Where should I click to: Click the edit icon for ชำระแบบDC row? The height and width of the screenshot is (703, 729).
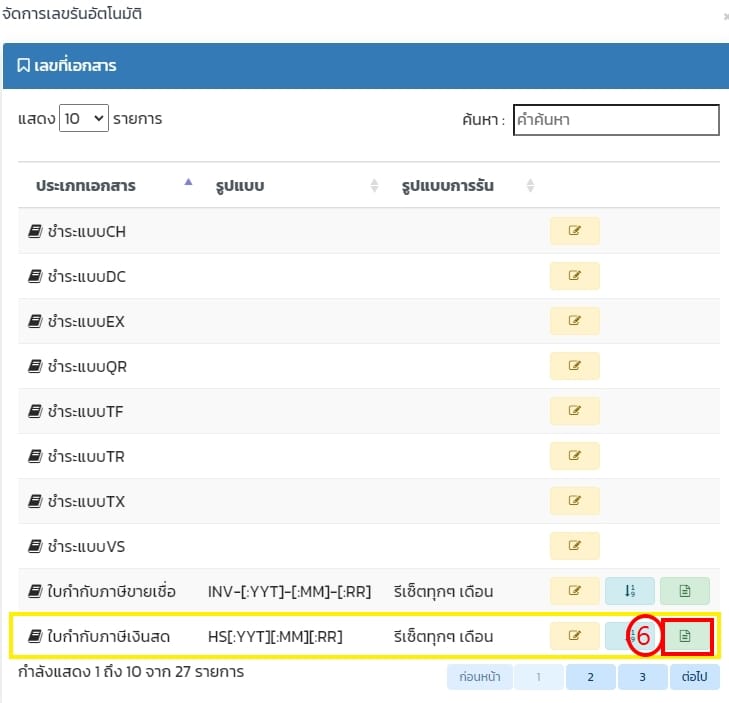pyautogui.click(x=574, y=277)
